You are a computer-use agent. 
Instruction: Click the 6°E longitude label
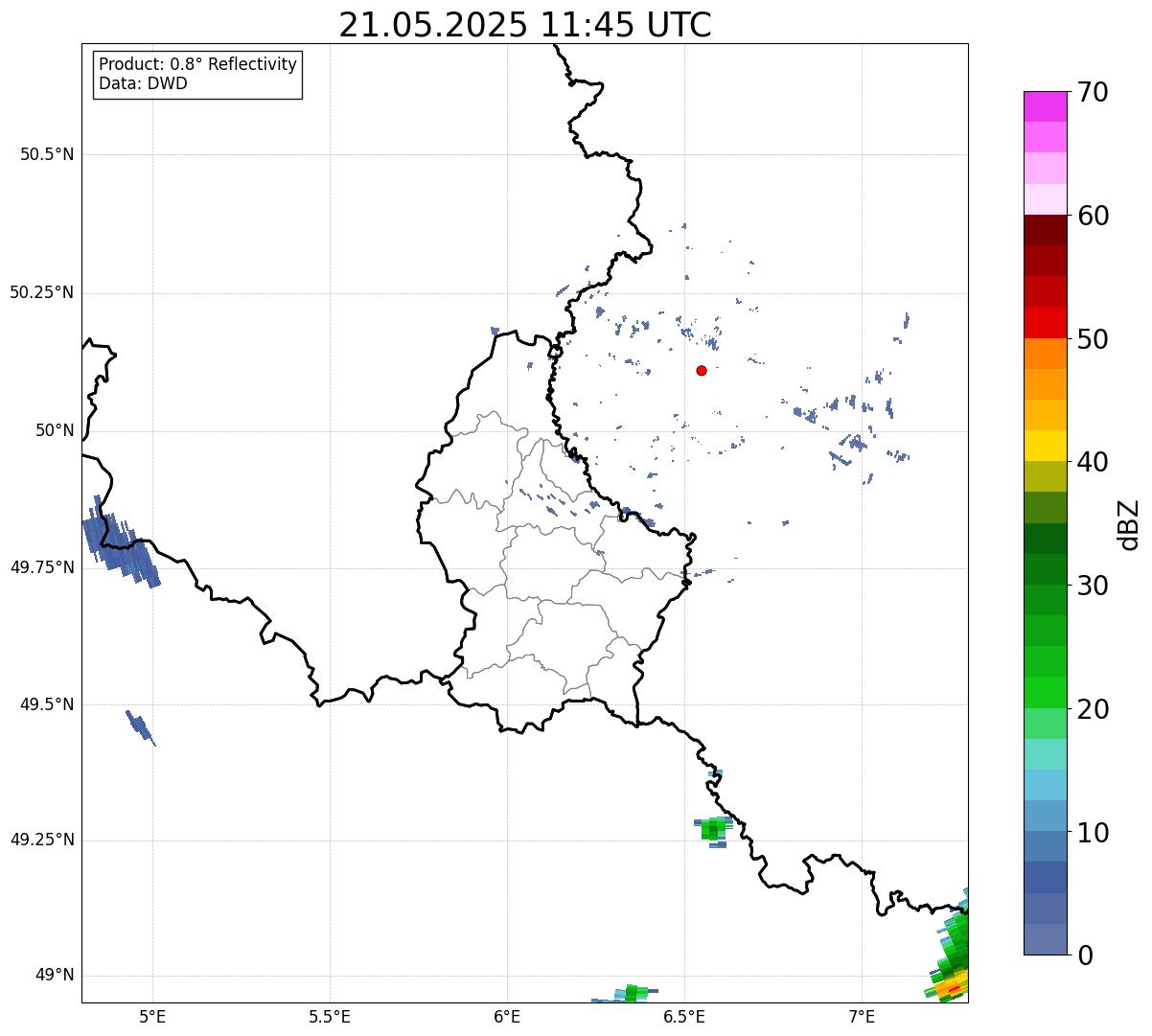point(507,1017)
